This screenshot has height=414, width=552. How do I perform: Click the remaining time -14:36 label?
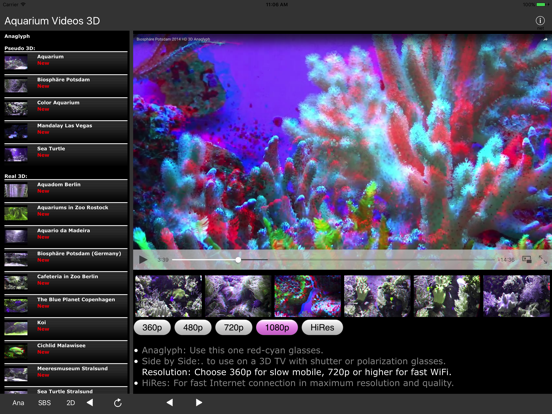pos(506,260)
